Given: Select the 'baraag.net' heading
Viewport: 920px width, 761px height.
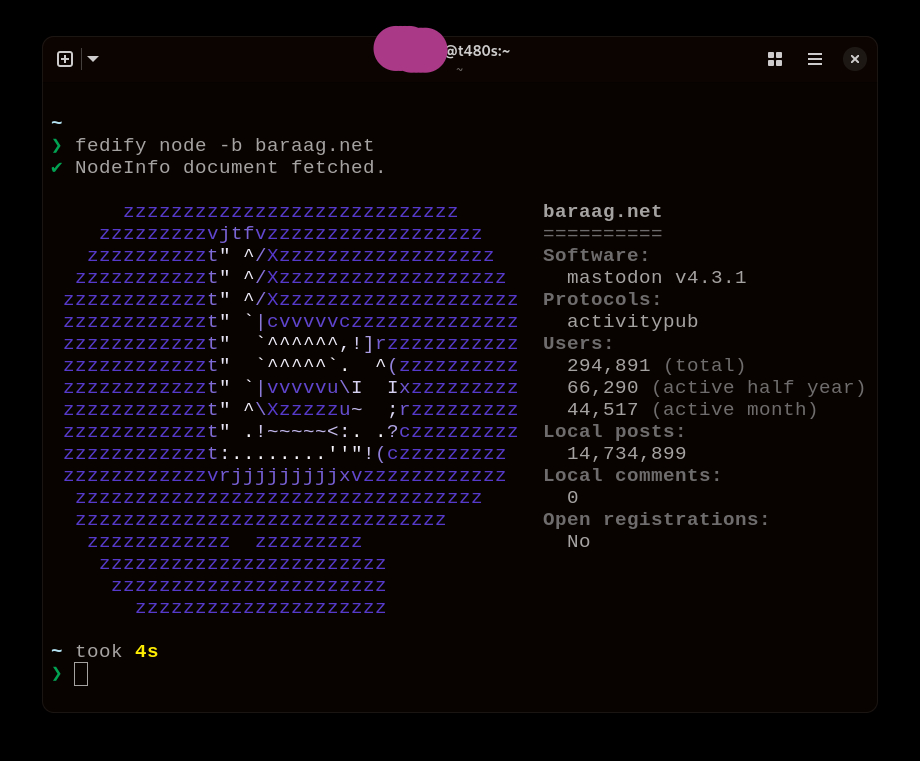Looking at the screenshot, I should 602,211.
